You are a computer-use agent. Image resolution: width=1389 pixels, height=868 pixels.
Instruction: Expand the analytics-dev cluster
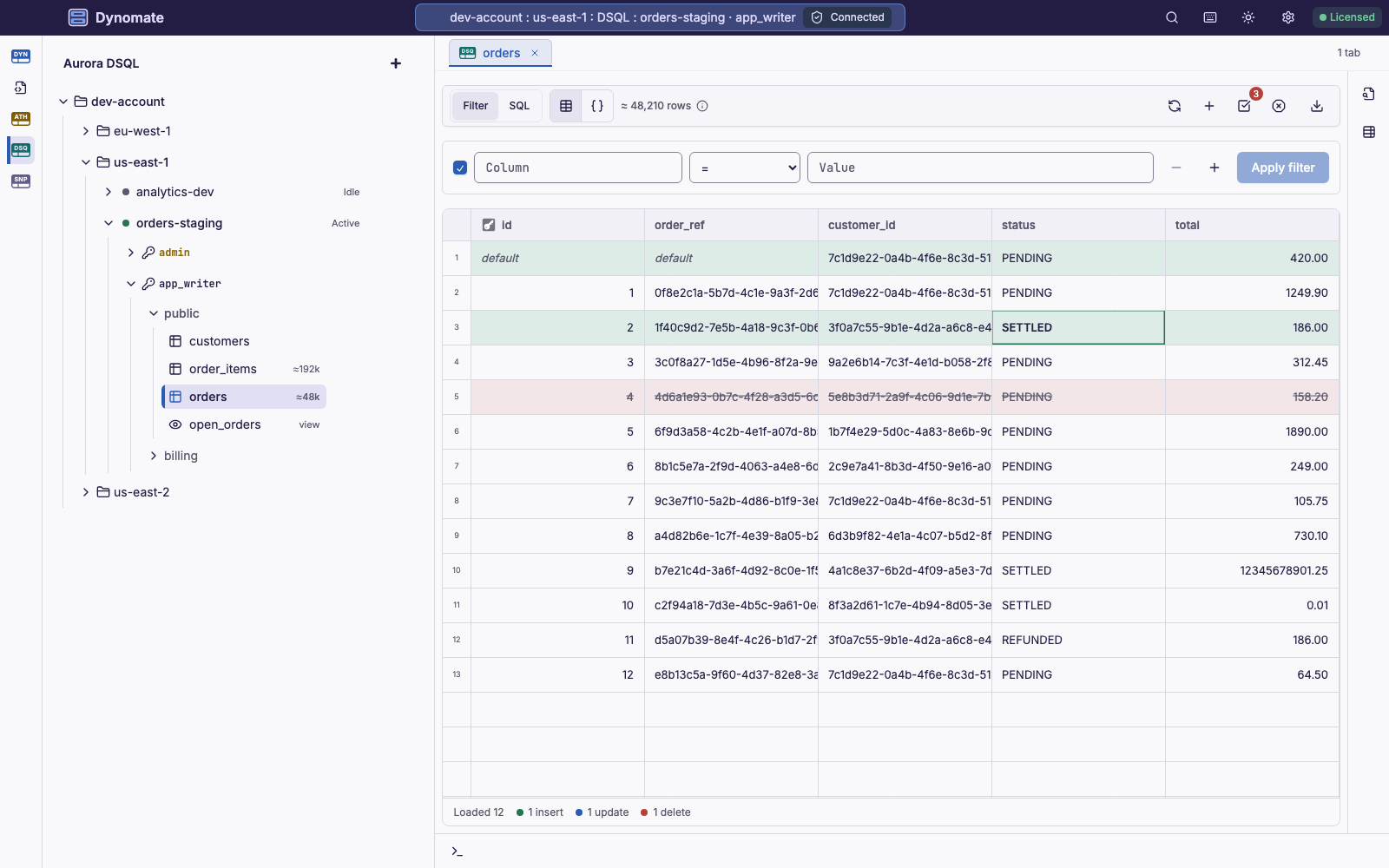(109, 192)
